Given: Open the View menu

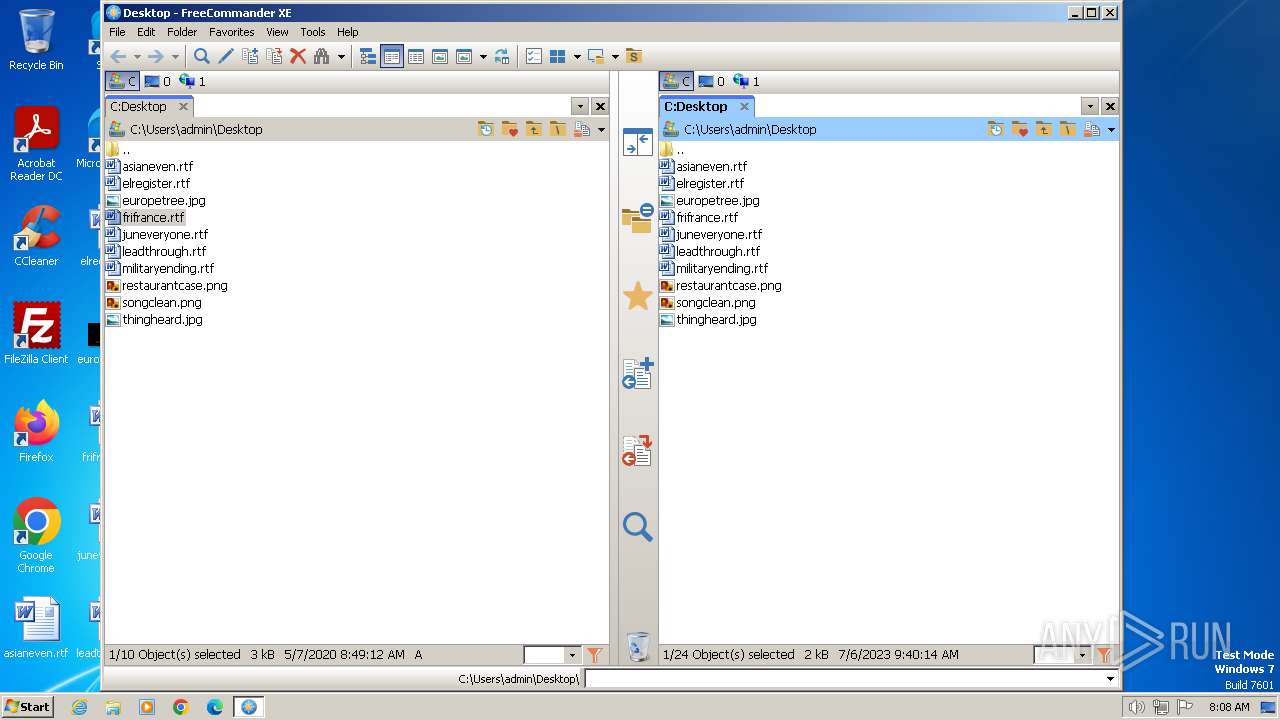Looking at the screenshot, I should 277,32.
